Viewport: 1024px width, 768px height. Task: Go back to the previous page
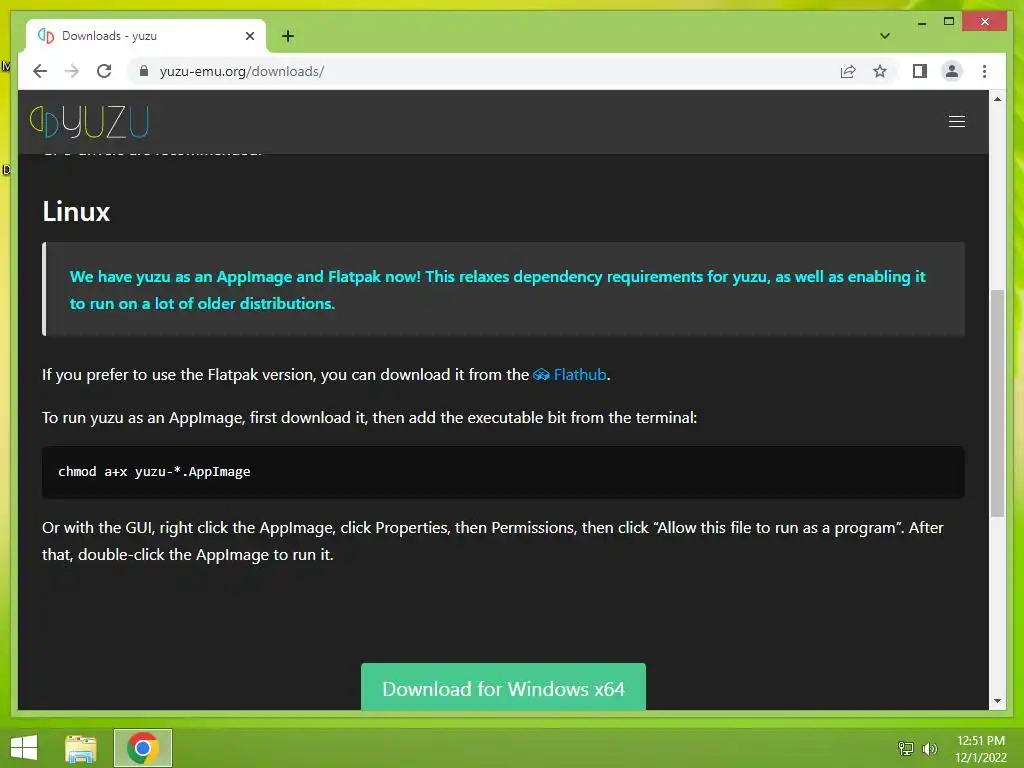point(40,71)
